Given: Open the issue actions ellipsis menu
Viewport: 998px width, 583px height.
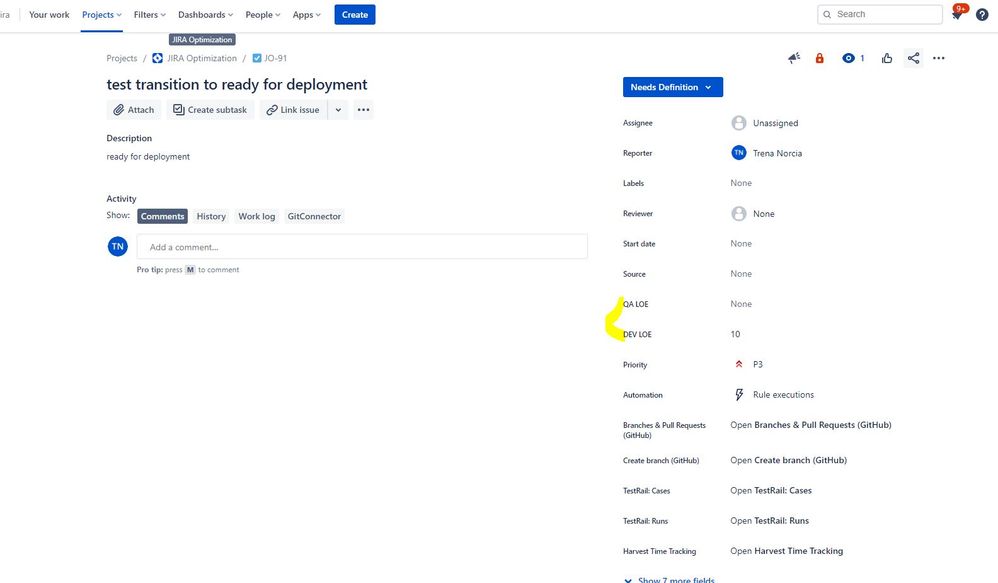Looking at the screenshot, I should (939, 58).
